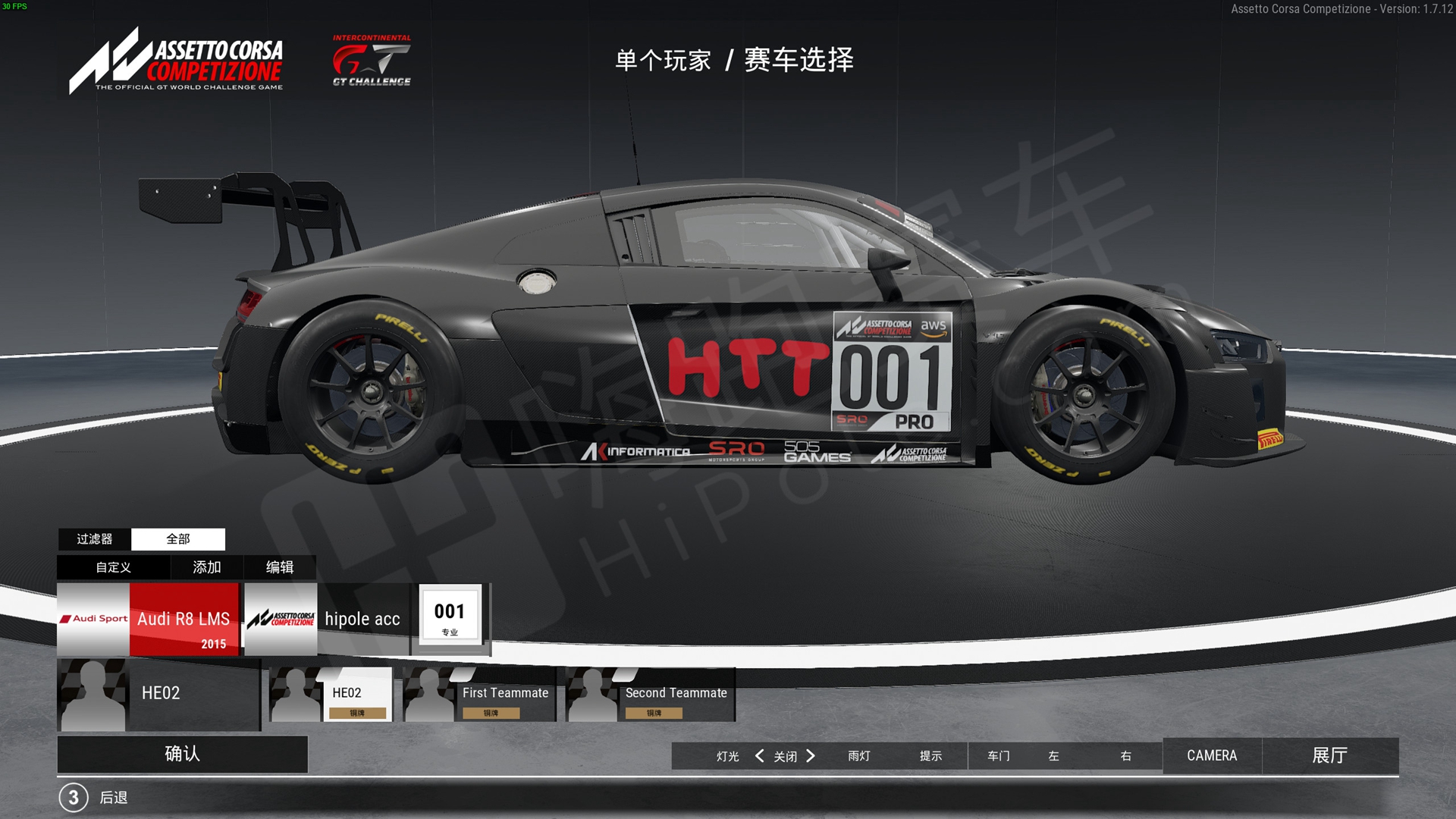Click the CAMERA button

(x=1212, y=756)
